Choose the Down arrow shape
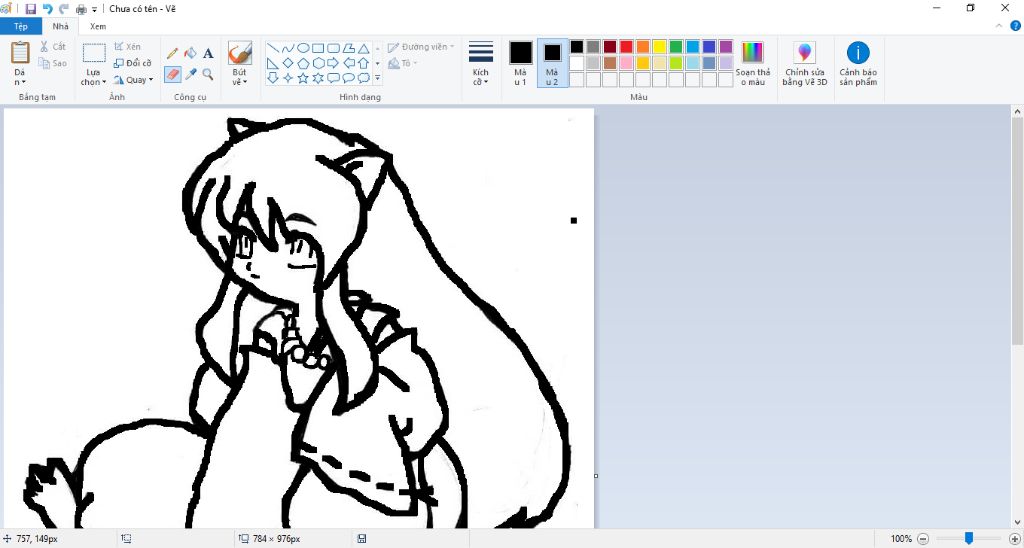1024x548 pixels. 273,78
